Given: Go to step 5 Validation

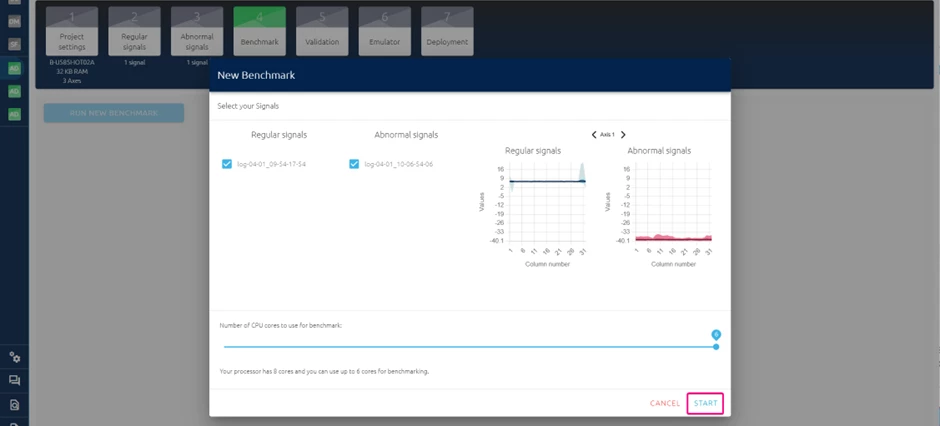Looking at the screenshot, I should [x=322, y=31].
